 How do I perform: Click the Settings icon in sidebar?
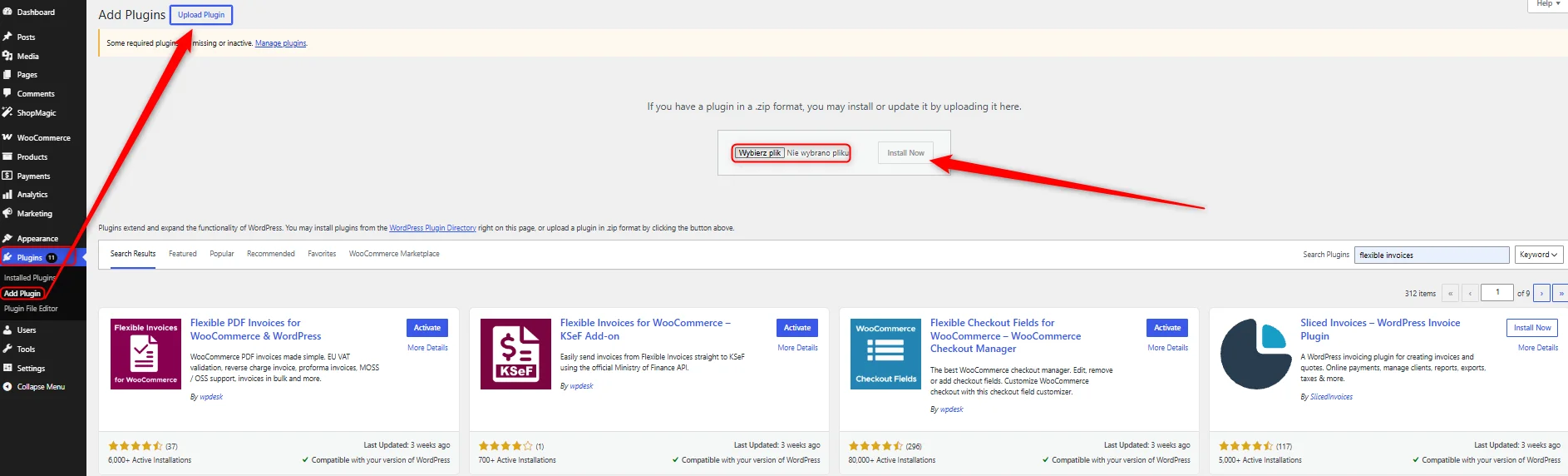7,368
